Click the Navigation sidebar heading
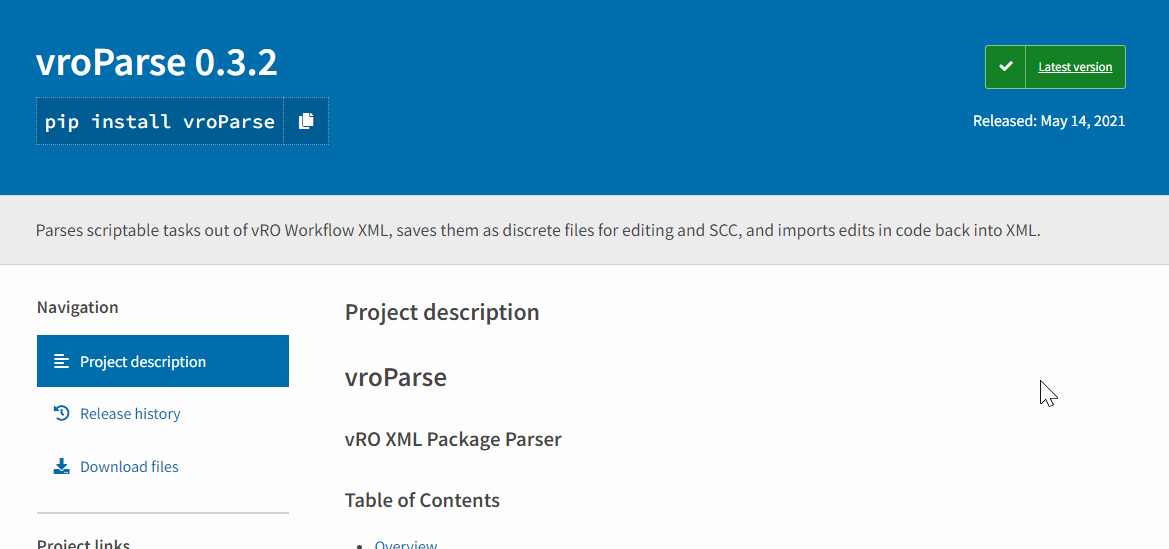Viewport: 1169px width, 549px height. [x=77, y=307]
